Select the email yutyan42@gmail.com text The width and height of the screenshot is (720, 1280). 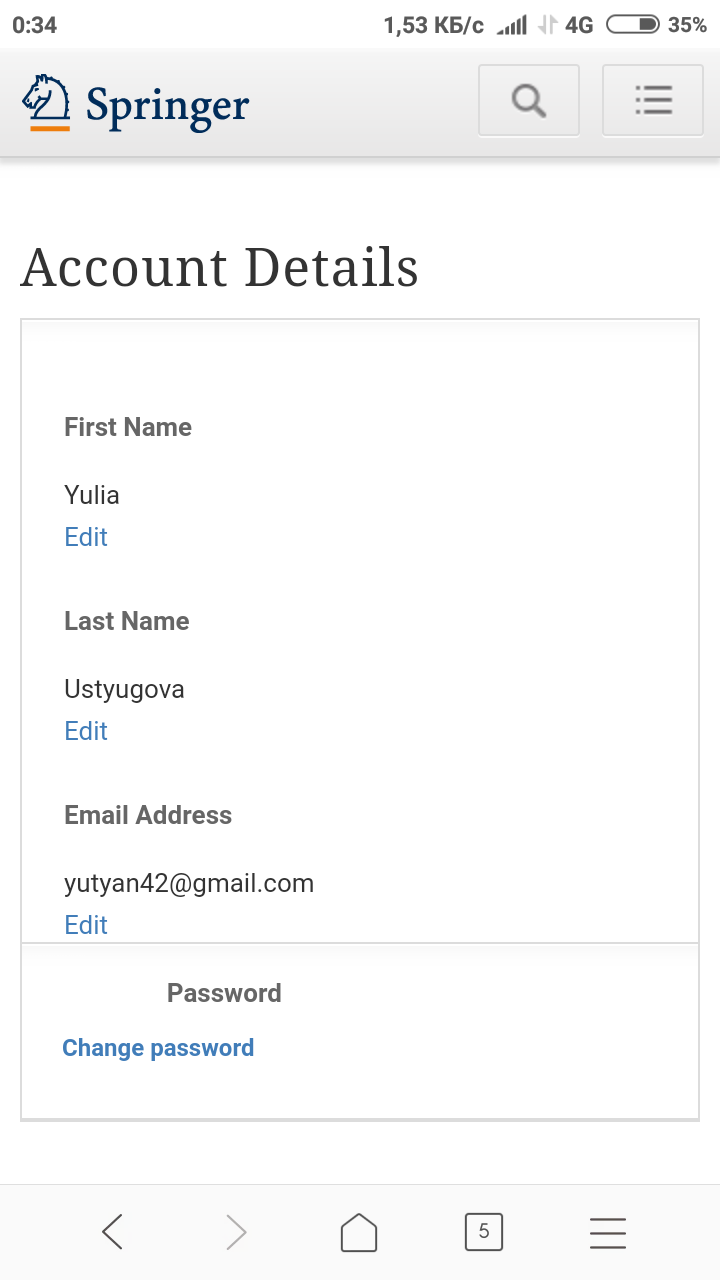tap(189, 883)
